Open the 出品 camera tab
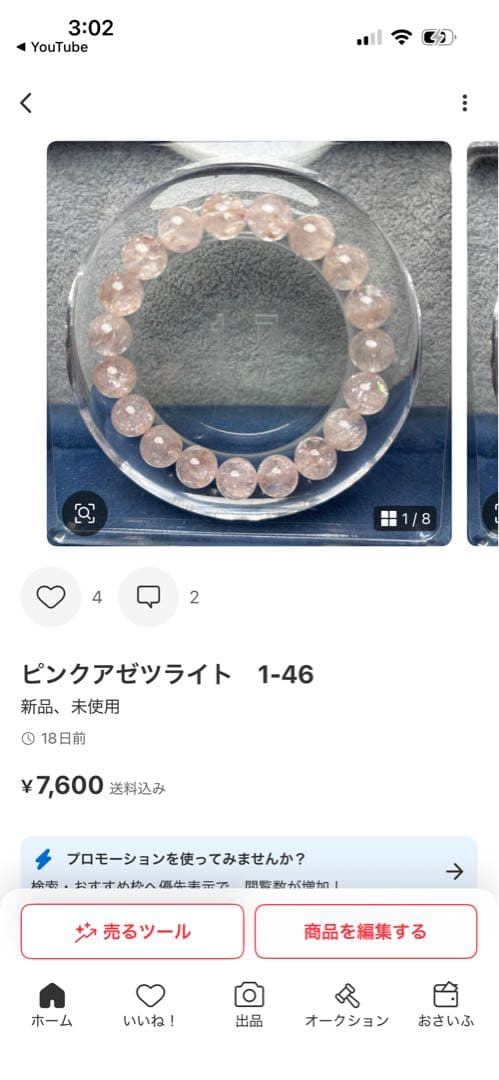 click(249, 1006)
